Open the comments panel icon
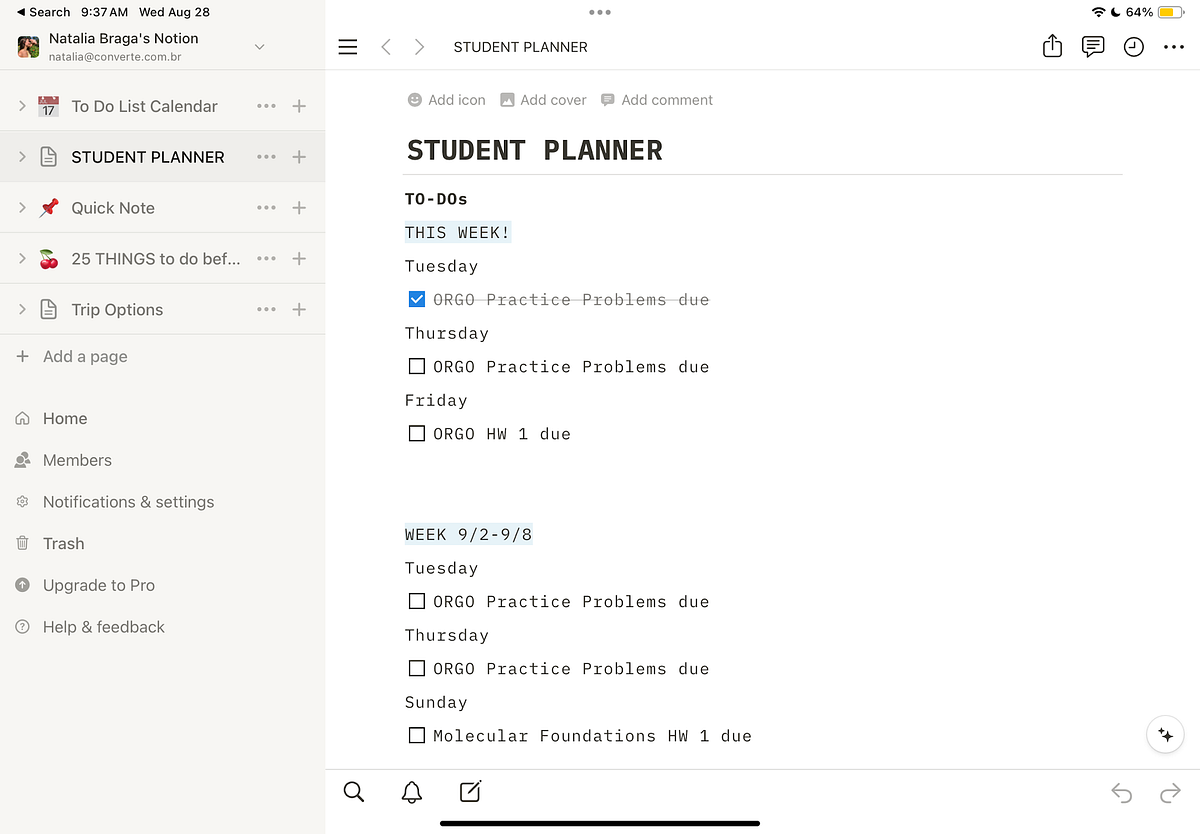 click(x=1093, y=47)
